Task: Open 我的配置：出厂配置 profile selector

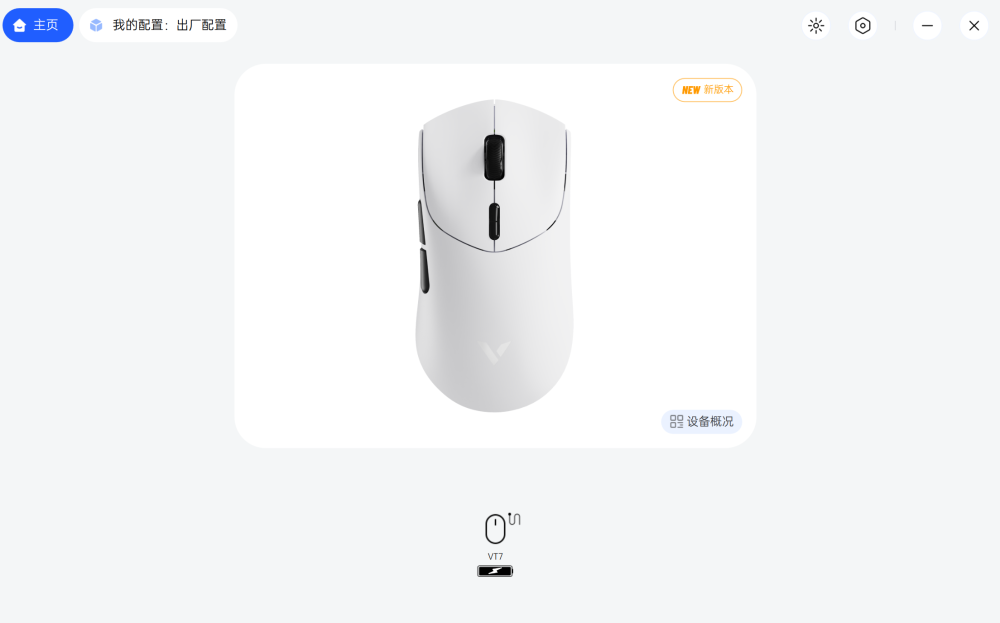Action: (158, 25)
